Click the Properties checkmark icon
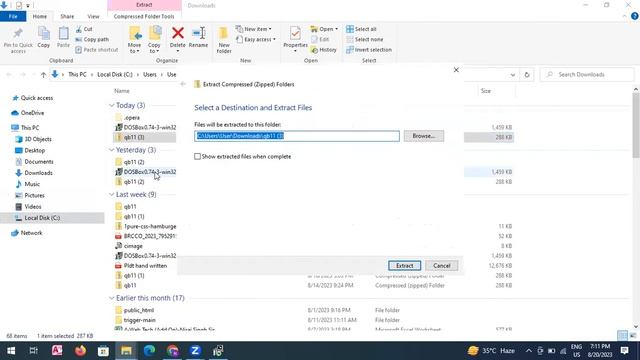 point(295,33)
